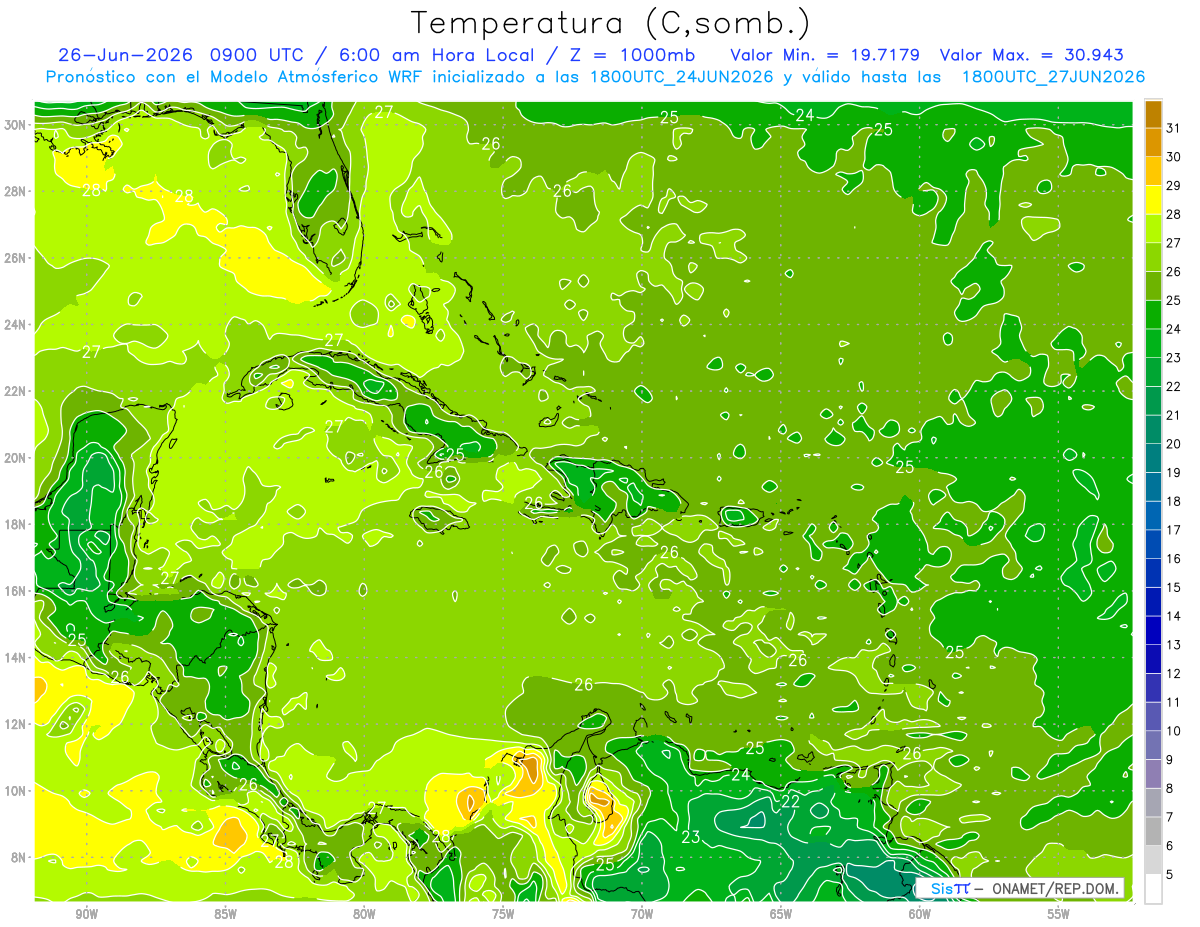1200x927 pixels.
Task: Click the "20N" latitude axis label
Action: coord(16,457)
